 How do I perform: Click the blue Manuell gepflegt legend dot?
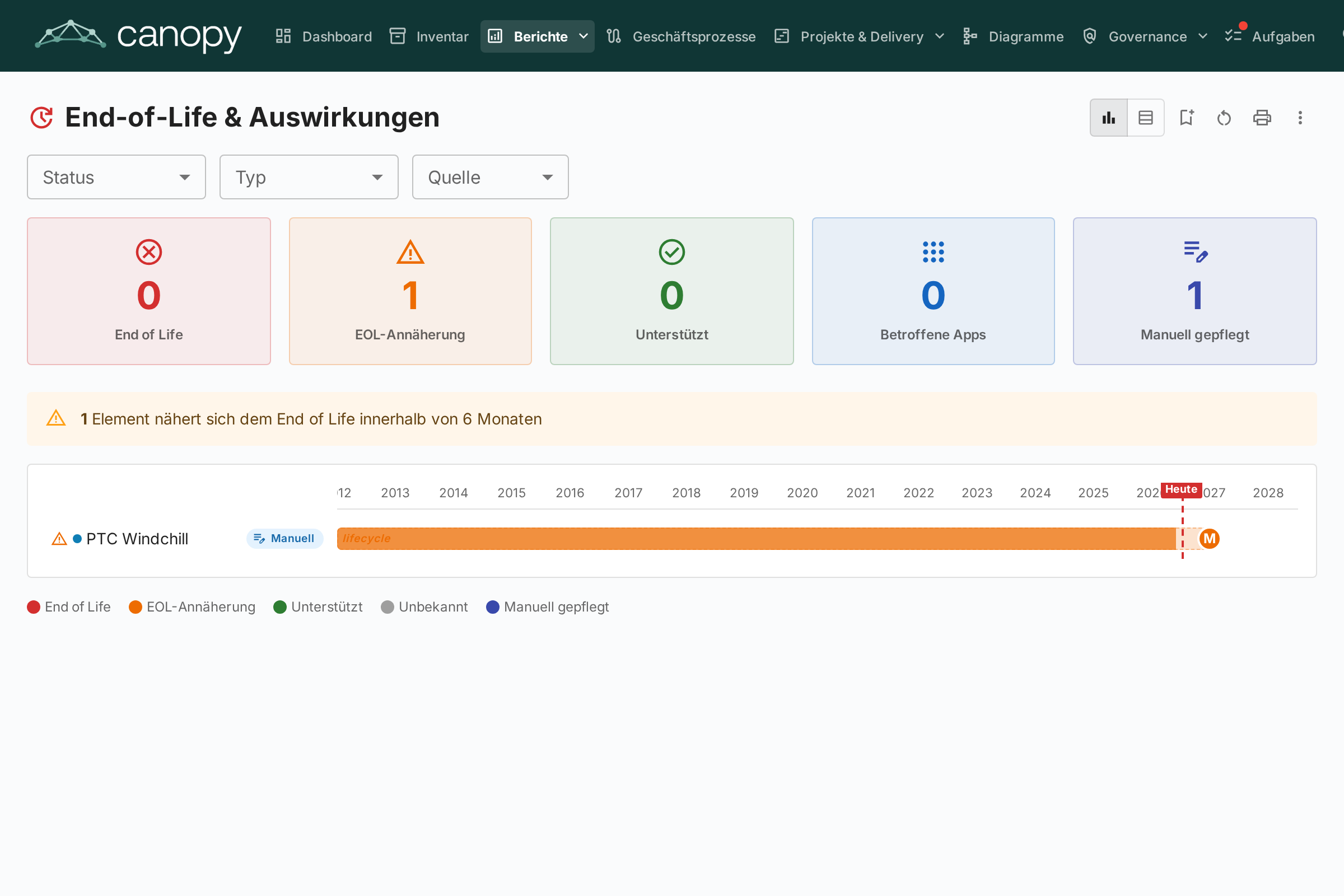(x=493, y=607)
